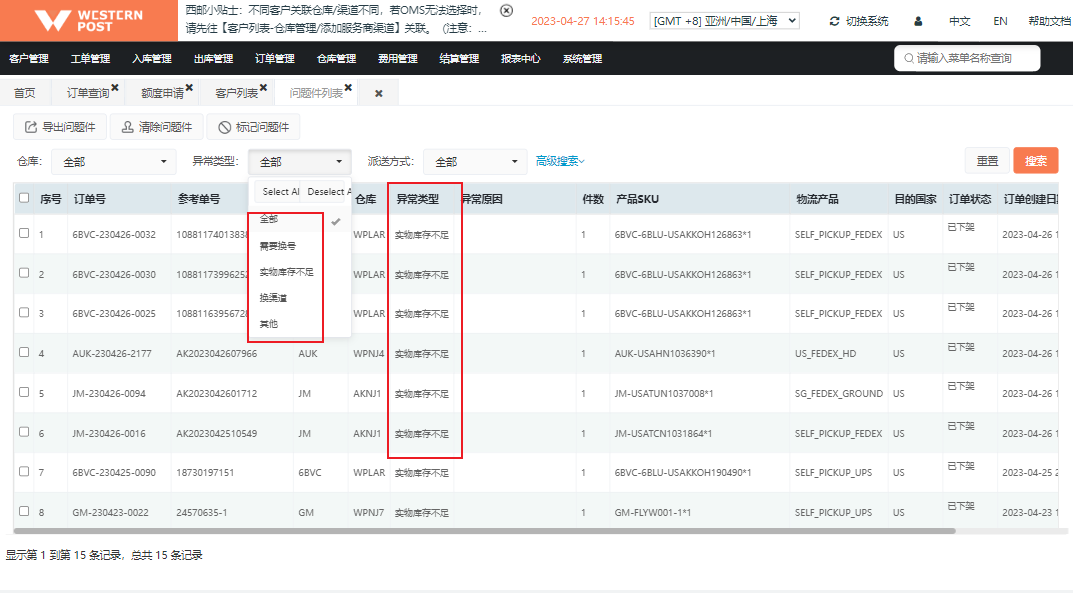The width and height of the screenshot is (1073, 593).
Task: Open the user profile icon
Action: pos(918,21)
